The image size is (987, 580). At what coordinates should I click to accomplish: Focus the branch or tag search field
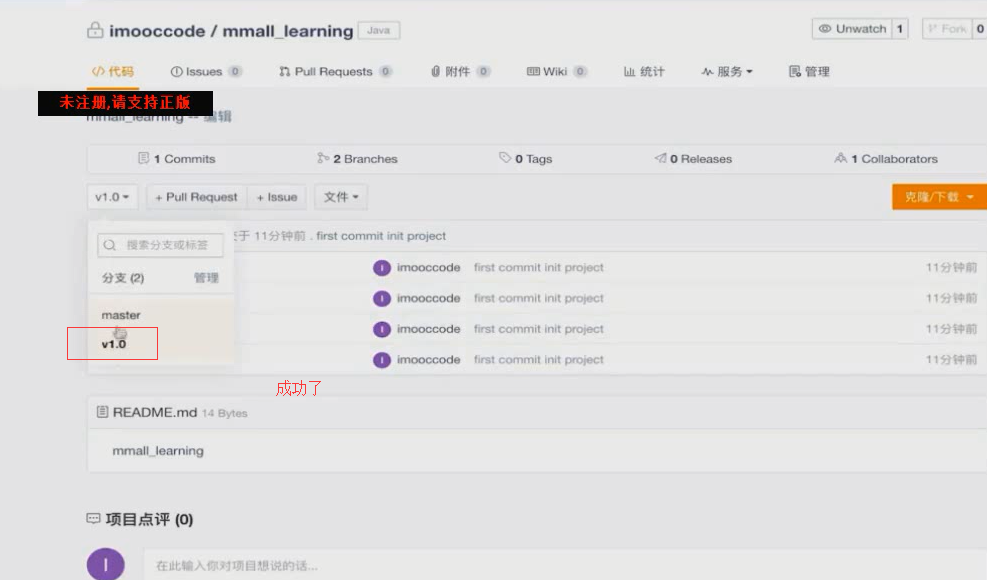pos(161,245)
